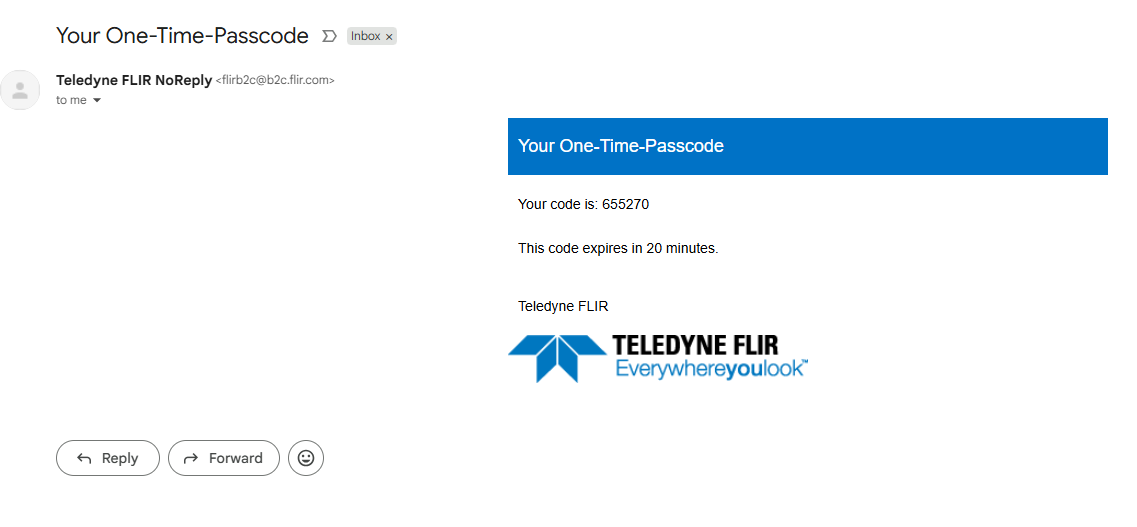Click the flirb2c@b2c.flir.com email address
The height and width of the screenshot is (527, 1137).
275,81
